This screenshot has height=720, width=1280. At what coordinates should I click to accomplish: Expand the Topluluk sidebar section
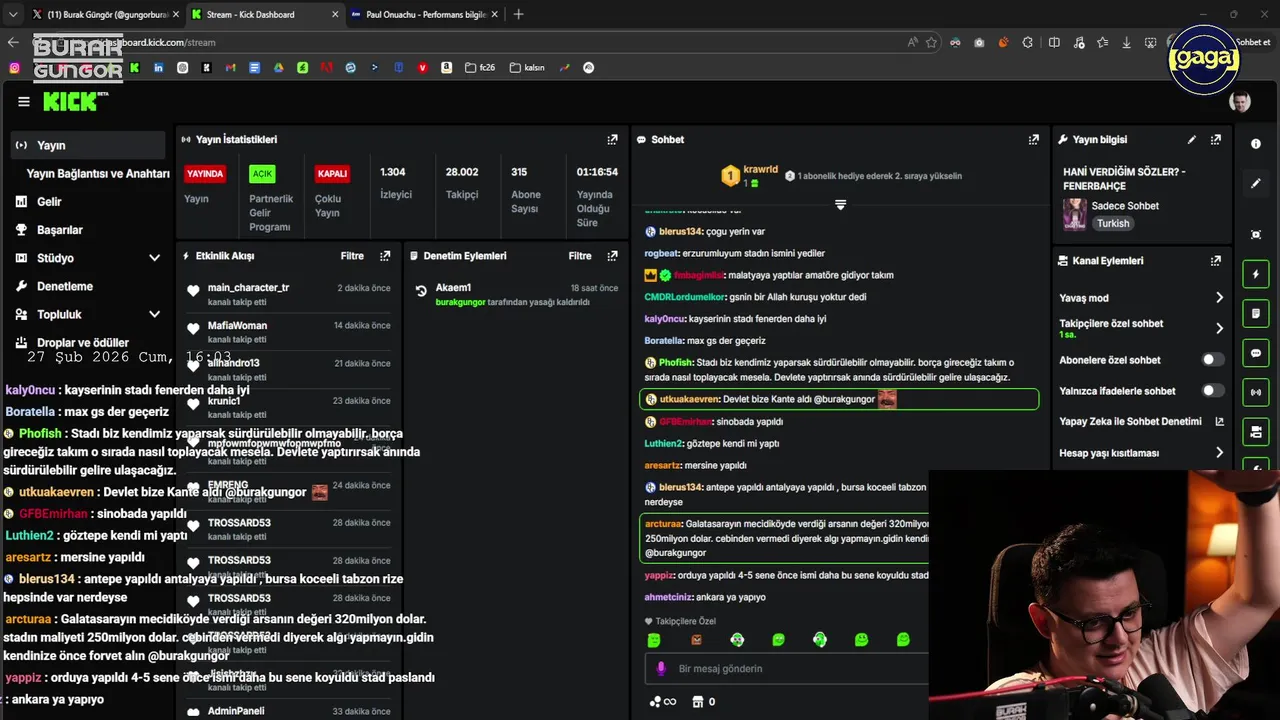click(154, 314)
